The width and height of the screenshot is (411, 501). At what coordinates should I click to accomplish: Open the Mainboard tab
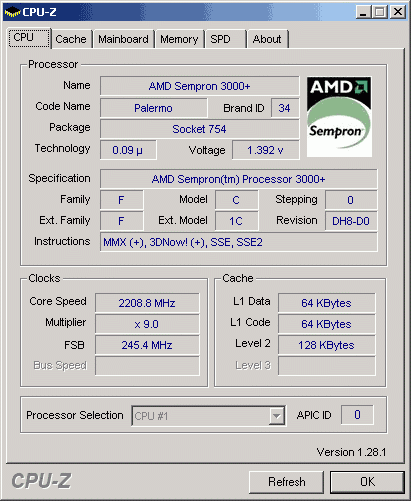(x=124, y=39)
